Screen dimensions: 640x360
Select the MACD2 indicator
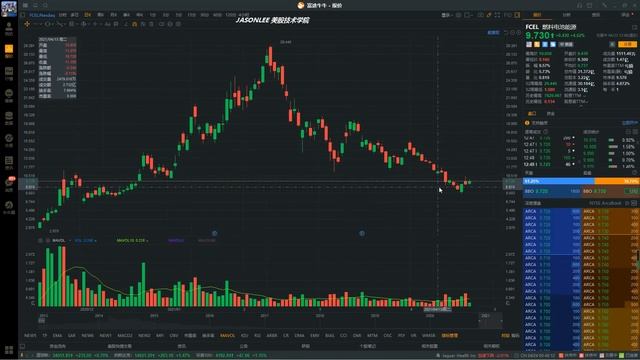tap(125, 336)
